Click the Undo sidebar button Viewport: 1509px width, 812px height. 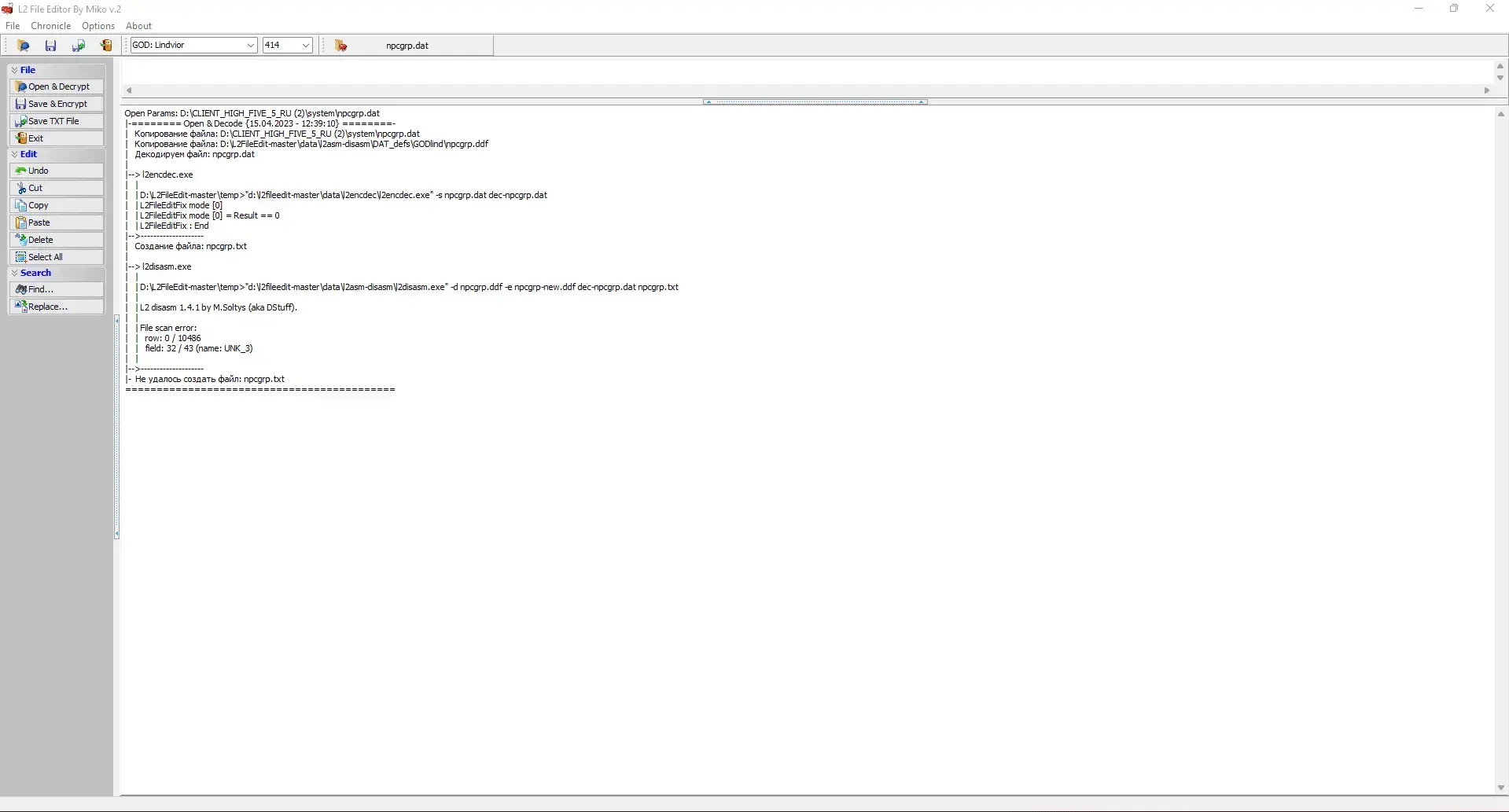coord(57,171)
